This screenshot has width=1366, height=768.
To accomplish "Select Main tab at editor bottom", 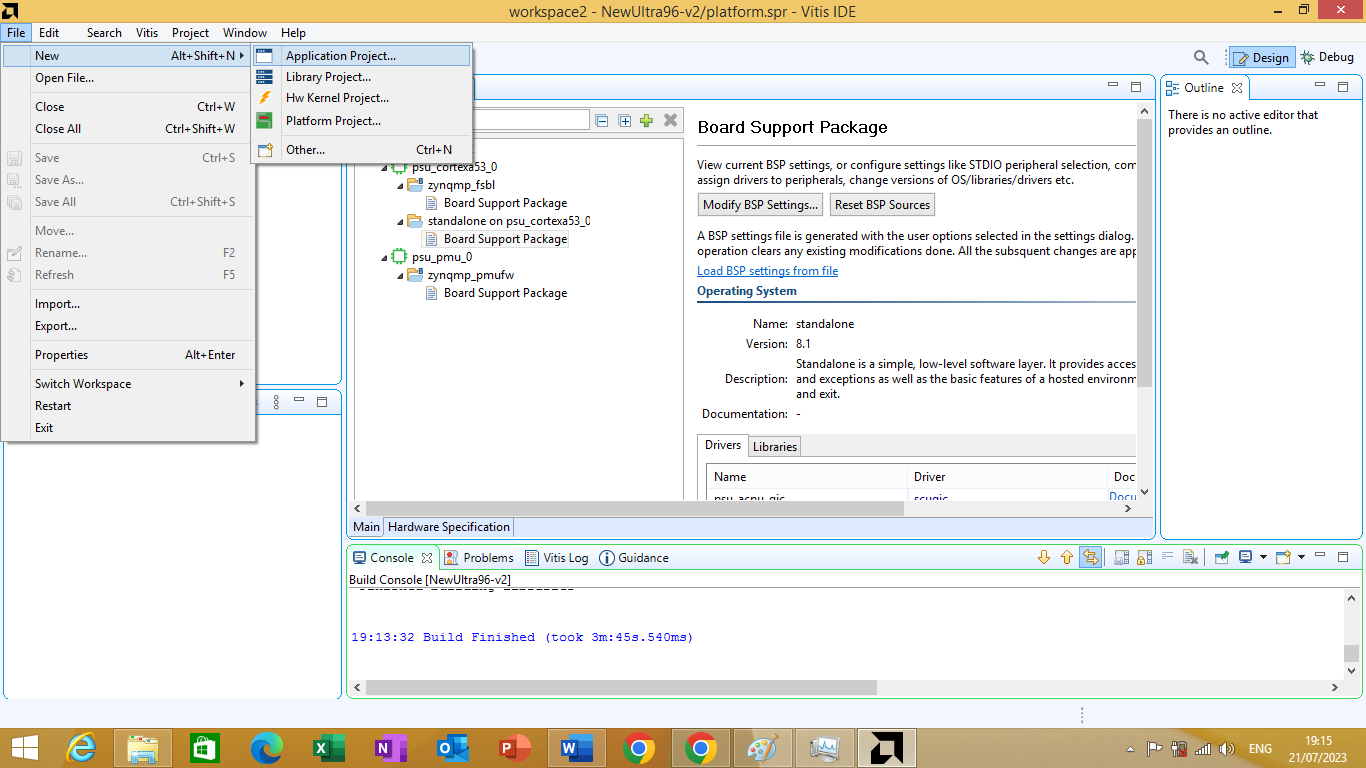I will (367, 527).
